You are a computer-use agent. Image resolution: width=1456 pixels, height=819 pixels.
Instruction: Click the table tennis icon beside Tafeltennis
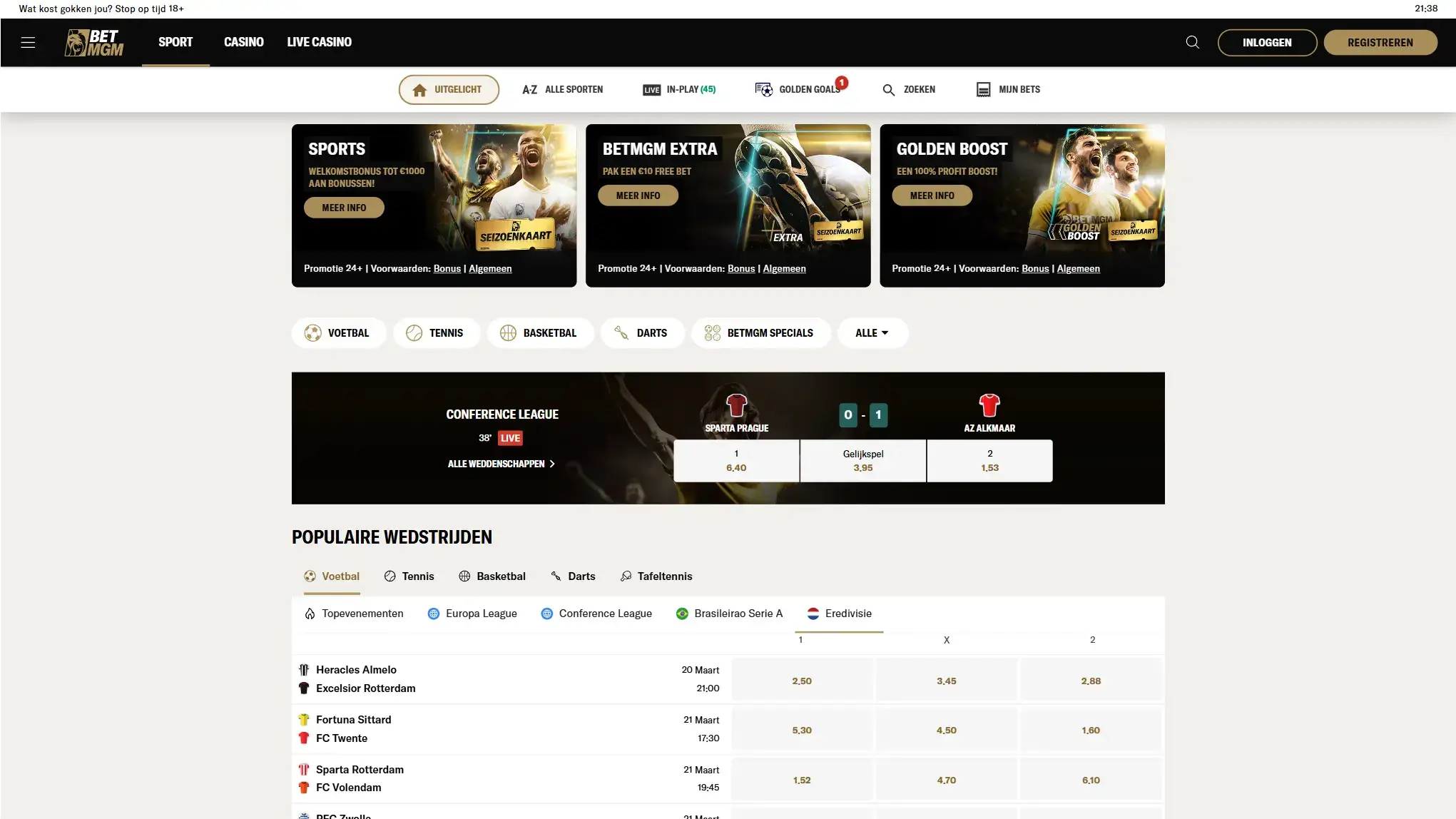click(626, 576)
